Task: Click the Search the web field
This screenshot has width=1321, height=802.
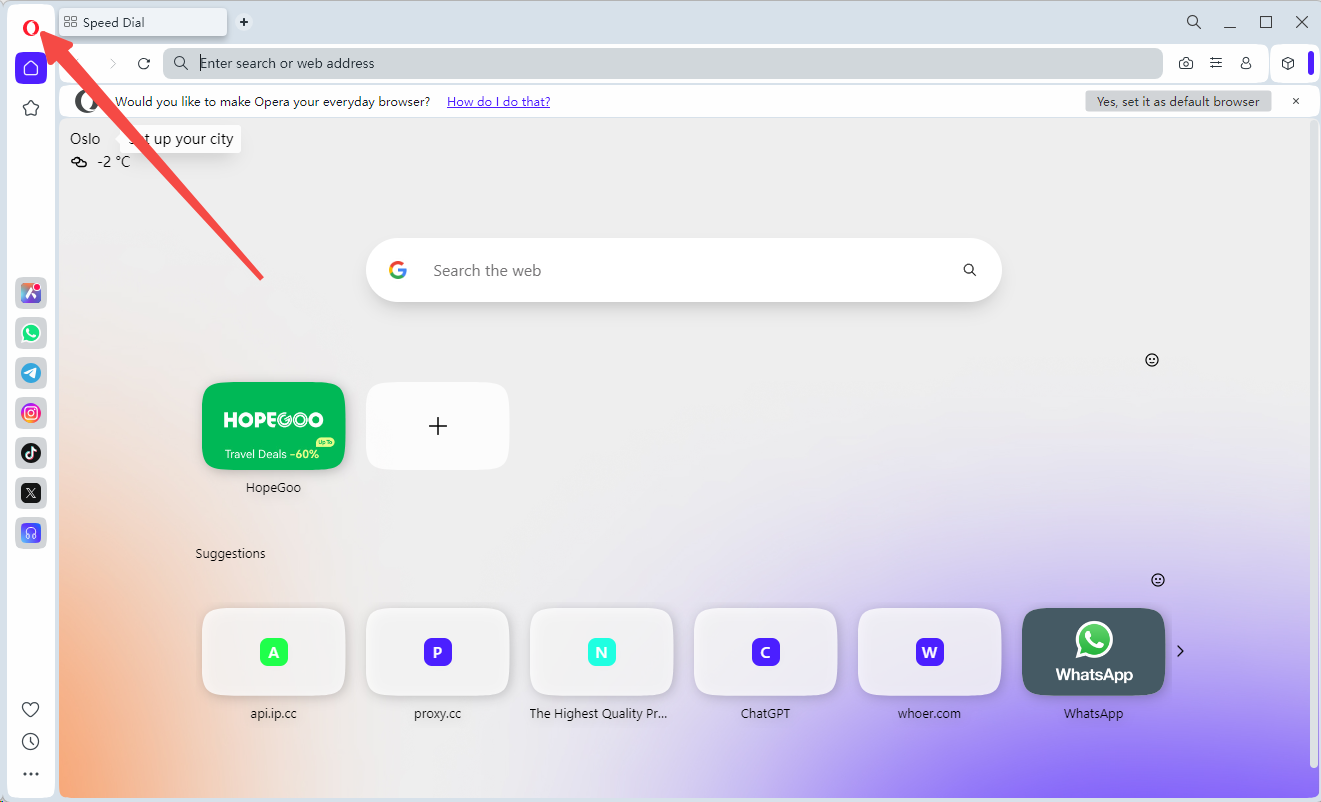Action: point(684,270)
